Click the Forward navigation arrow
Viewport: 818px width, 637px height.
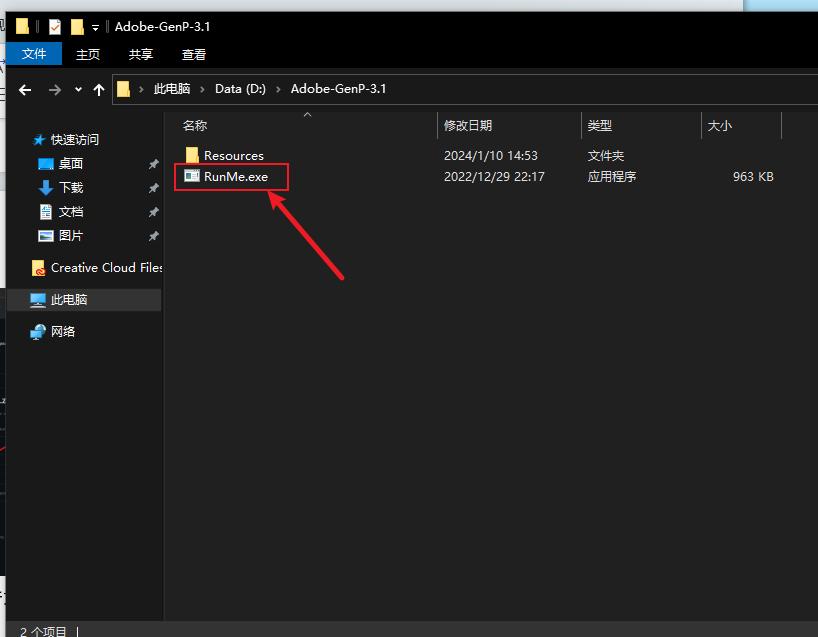click(x=54, y=90)
